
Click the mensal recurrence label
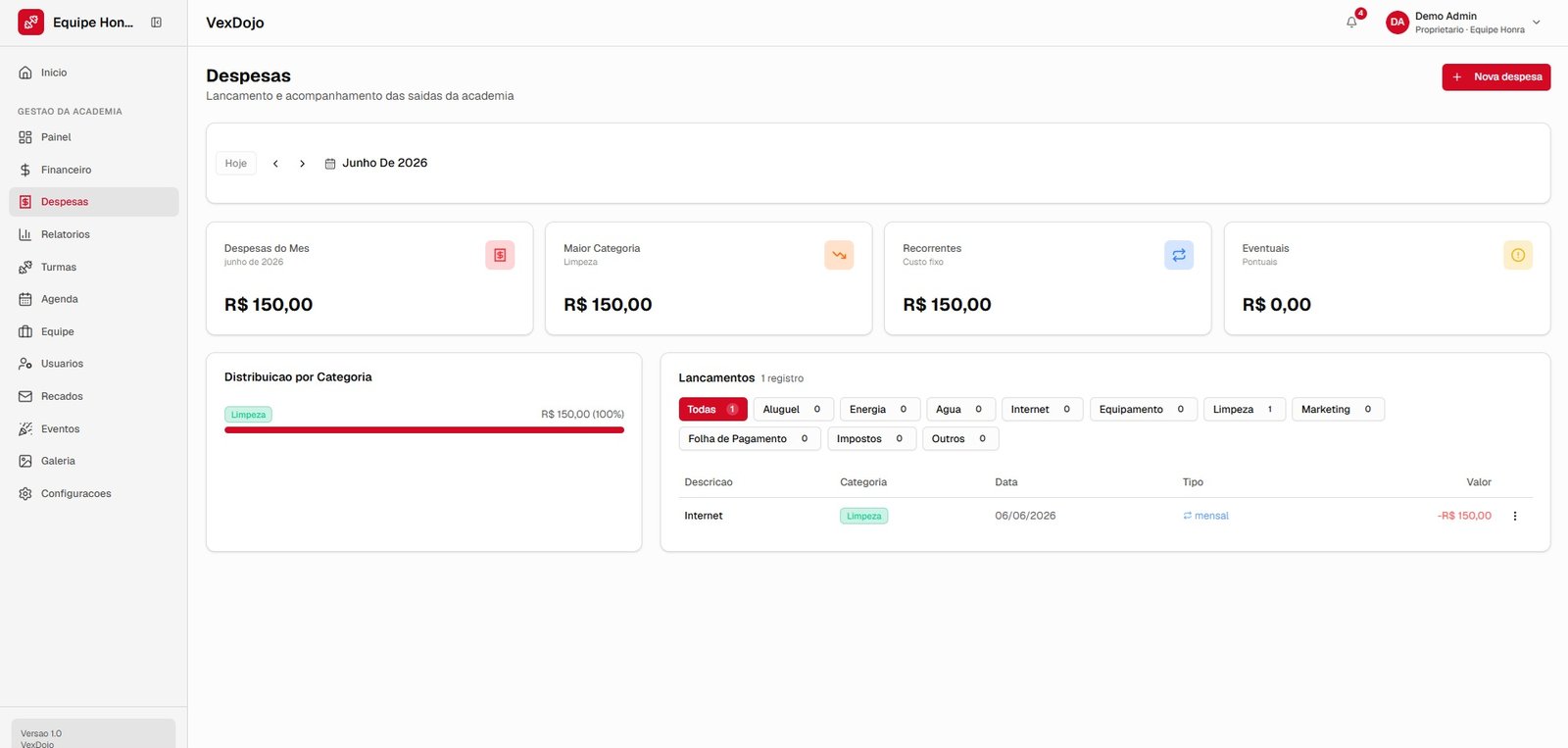(1205, 516)
